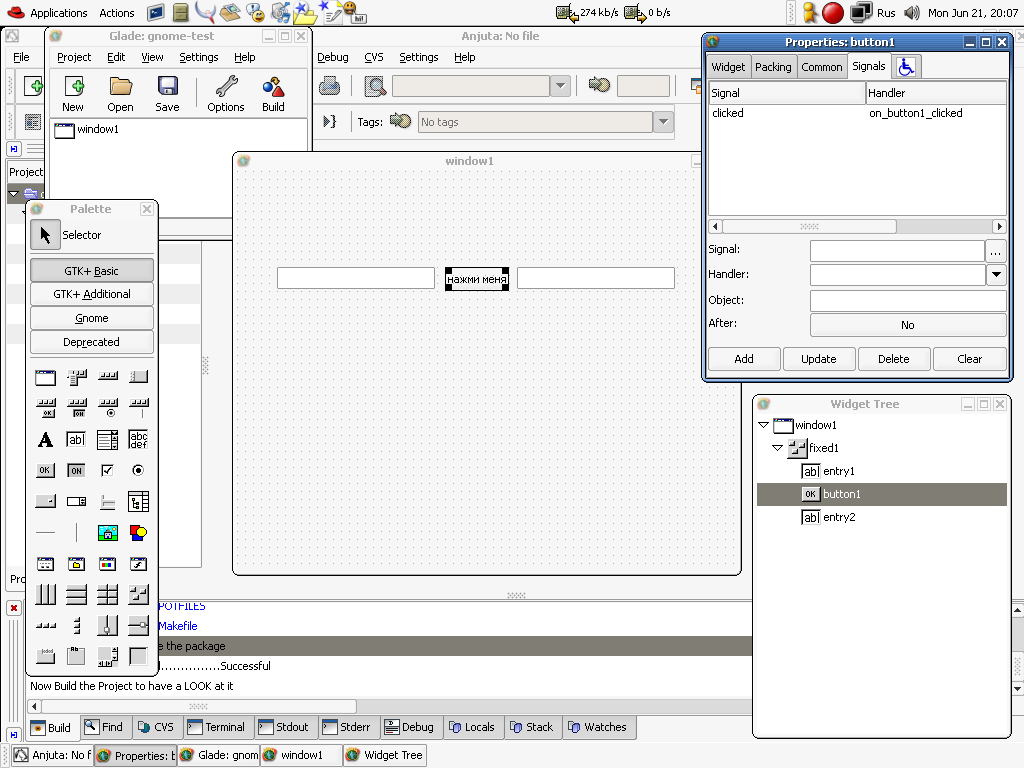Switch palette to Deprecated widgets

(x=91, y=342)
